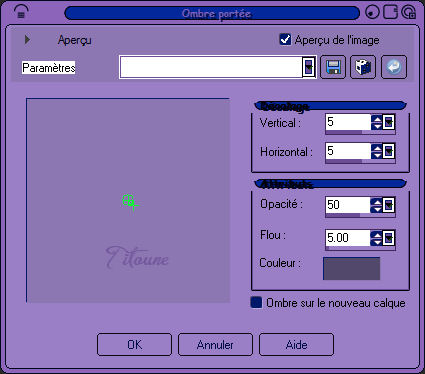Viewport: 425px width, 374px height.
Task: Open the Opacité value slider dropdown
Action: coord(389,205)
